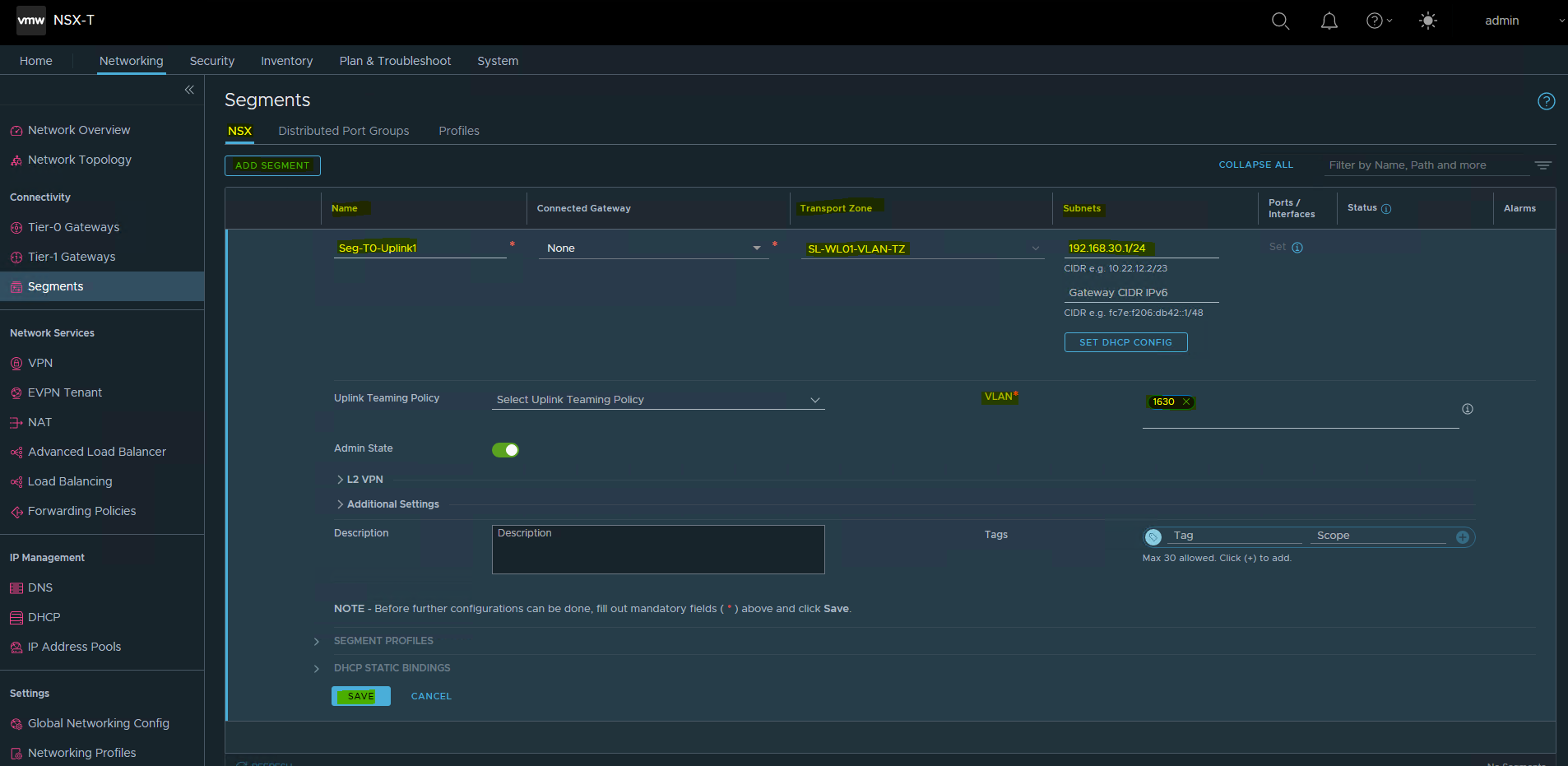Click the VPN sidebar icon
Viewport: 1568px width, 766px height.
[16, 364]
